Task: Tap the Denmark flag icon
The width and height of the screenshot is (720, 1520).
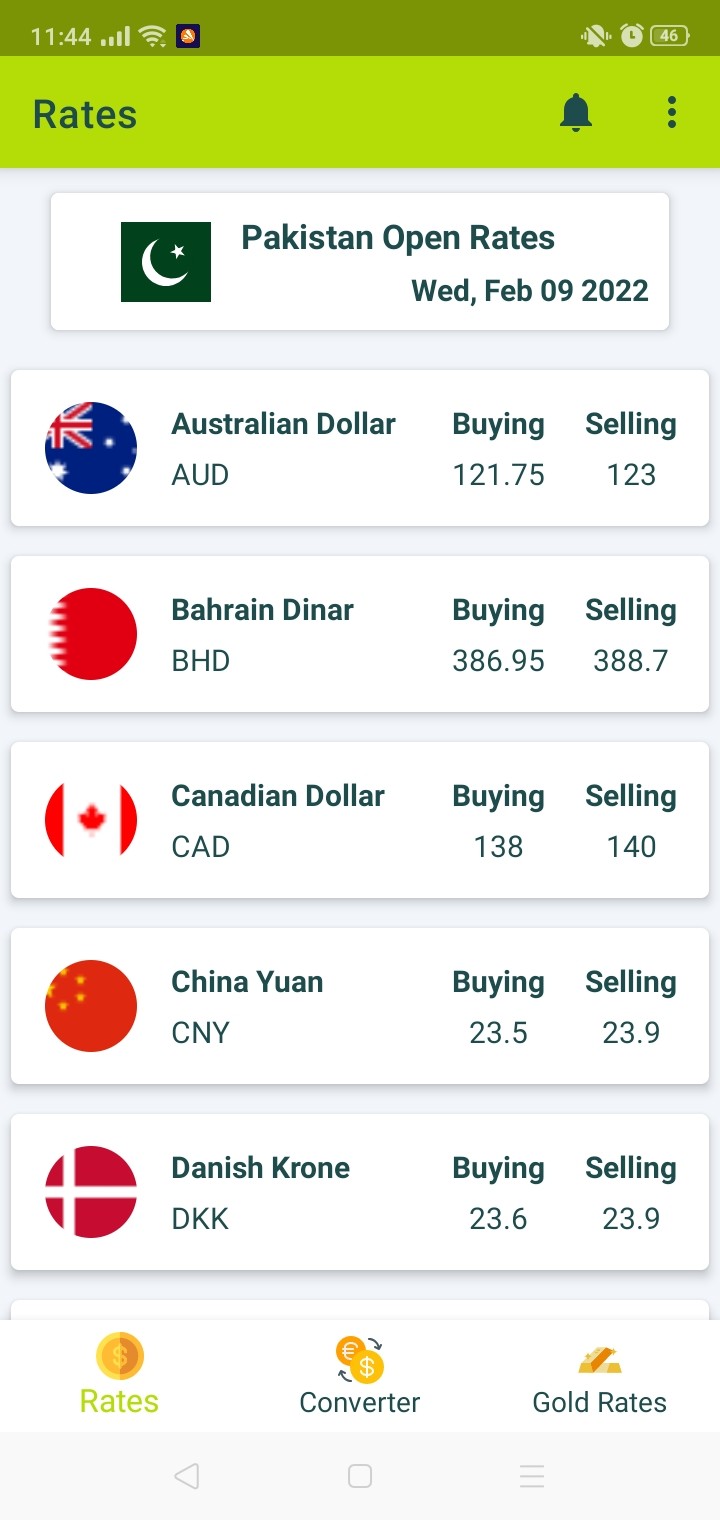Action: (x=91, y=1192)
